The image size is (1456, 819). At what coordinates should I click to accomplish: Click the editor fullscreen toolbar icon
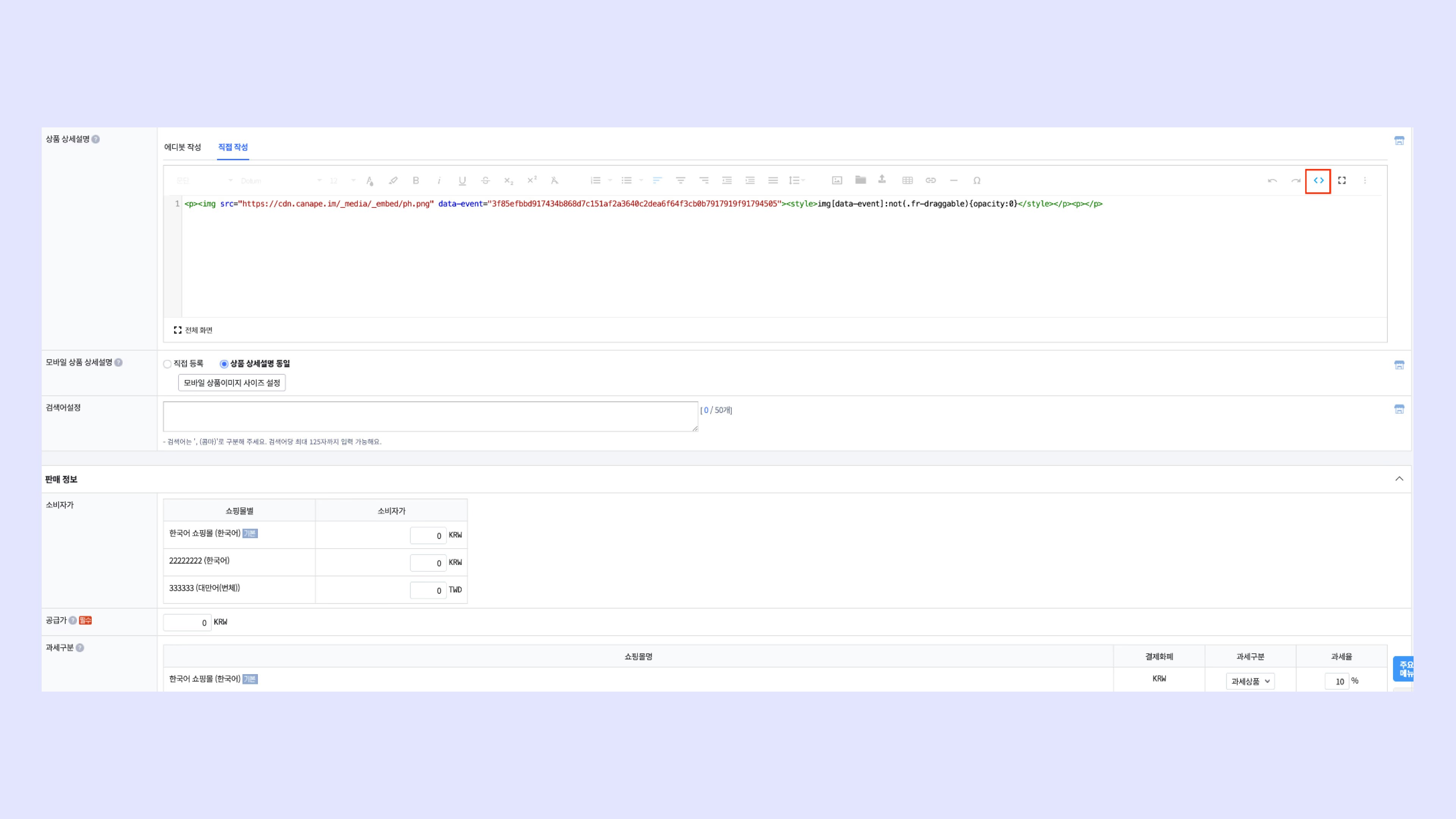[x=1342, y=181]
